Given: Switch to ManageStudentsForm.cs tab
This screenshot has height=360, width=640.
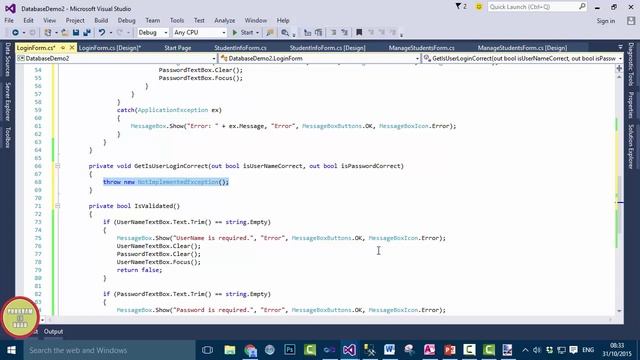Looking at the screenshot, I should tap(421, 48).
